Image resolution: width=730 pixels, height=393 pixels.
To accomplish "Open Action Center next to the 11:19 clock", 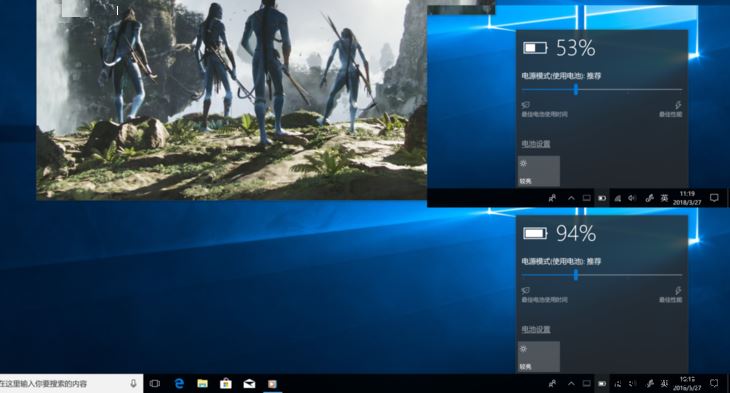I will 714,198.
